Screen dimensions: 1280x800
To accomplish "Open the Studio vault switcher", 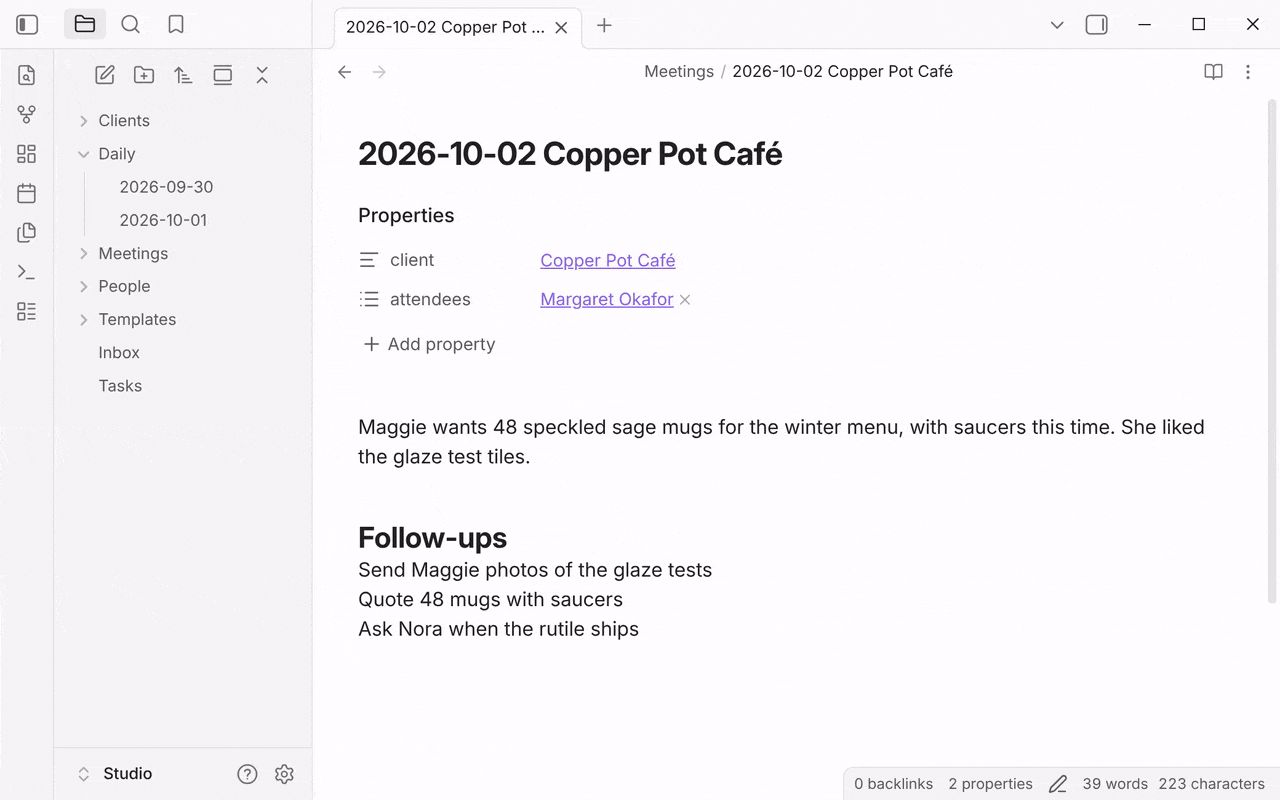I will click(115, 774).
